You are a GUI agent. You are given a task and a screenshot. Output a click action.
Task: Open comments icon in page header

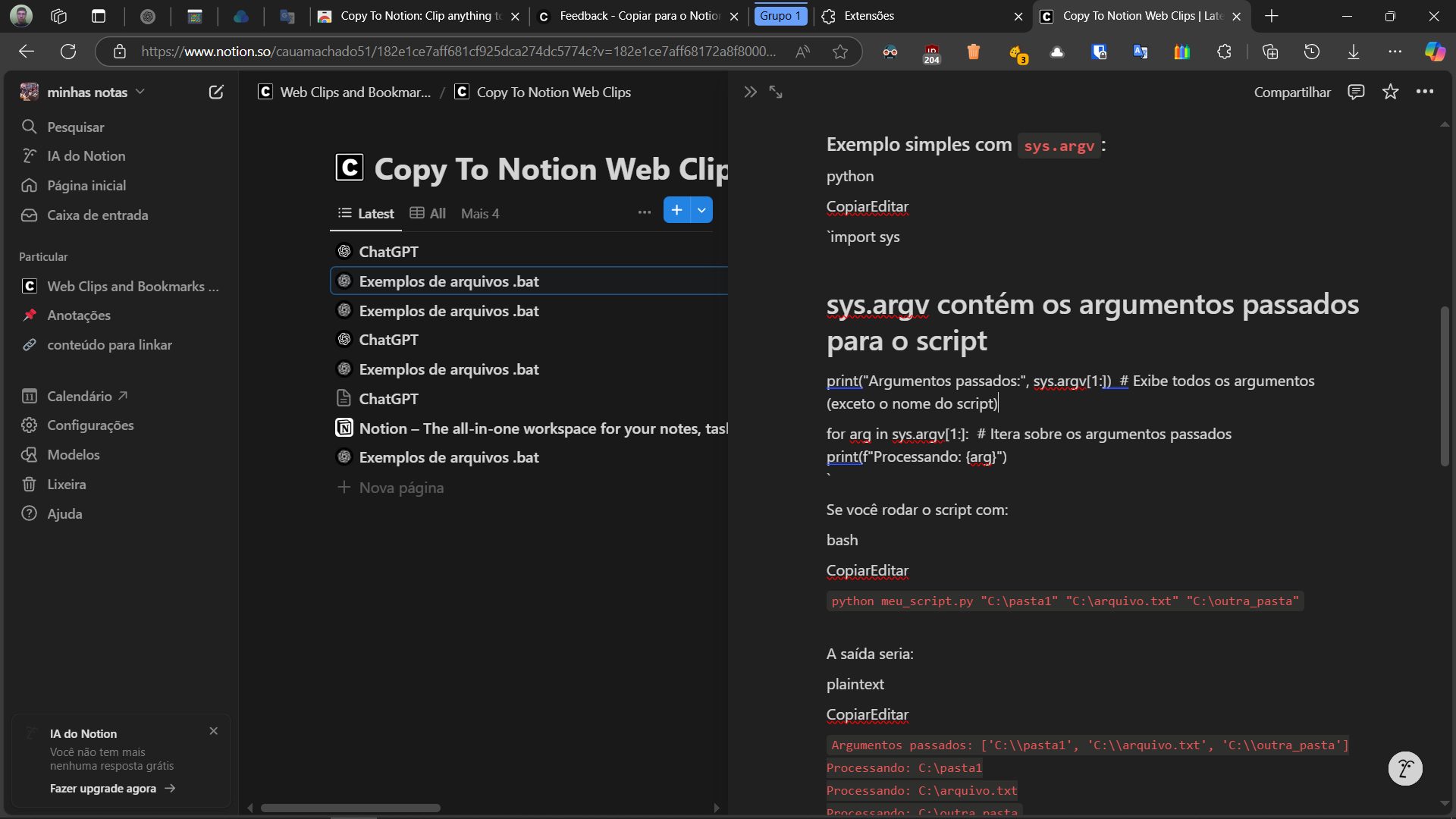(1356, 93)
